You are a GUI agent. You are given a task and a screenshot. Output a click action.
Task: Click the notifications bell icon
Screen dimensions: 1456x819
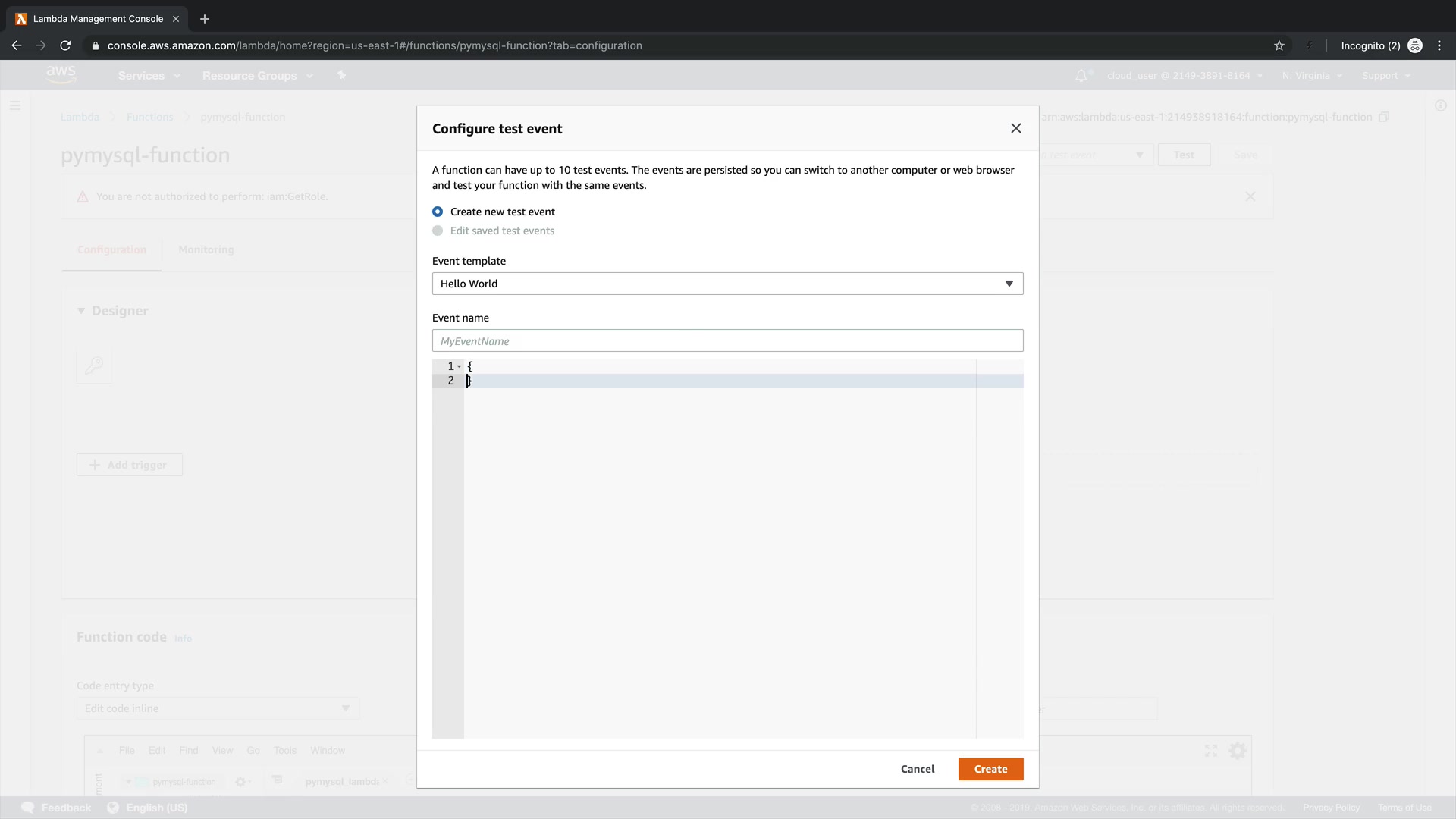(1081, 75)
